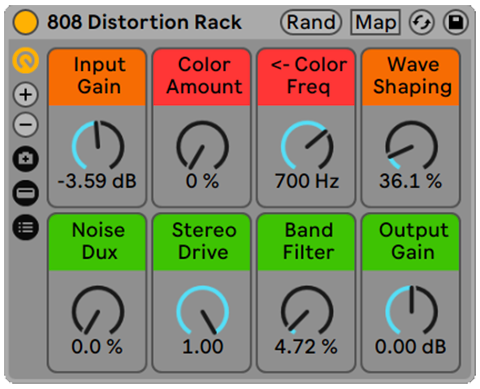Click the 0.00 dB value
This screenshot has width=480, height=389.
(x=411, y=347)
